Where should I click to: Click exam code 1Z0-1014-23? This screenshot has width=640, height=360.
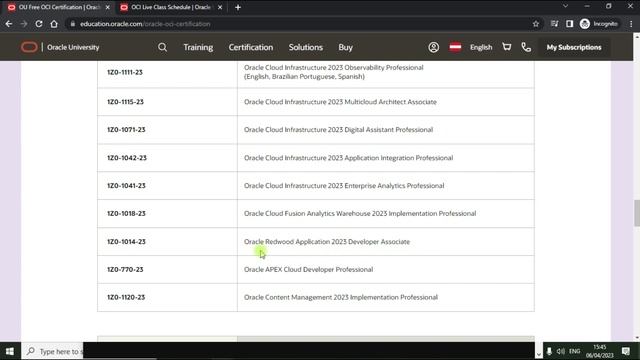pos(126,242)
